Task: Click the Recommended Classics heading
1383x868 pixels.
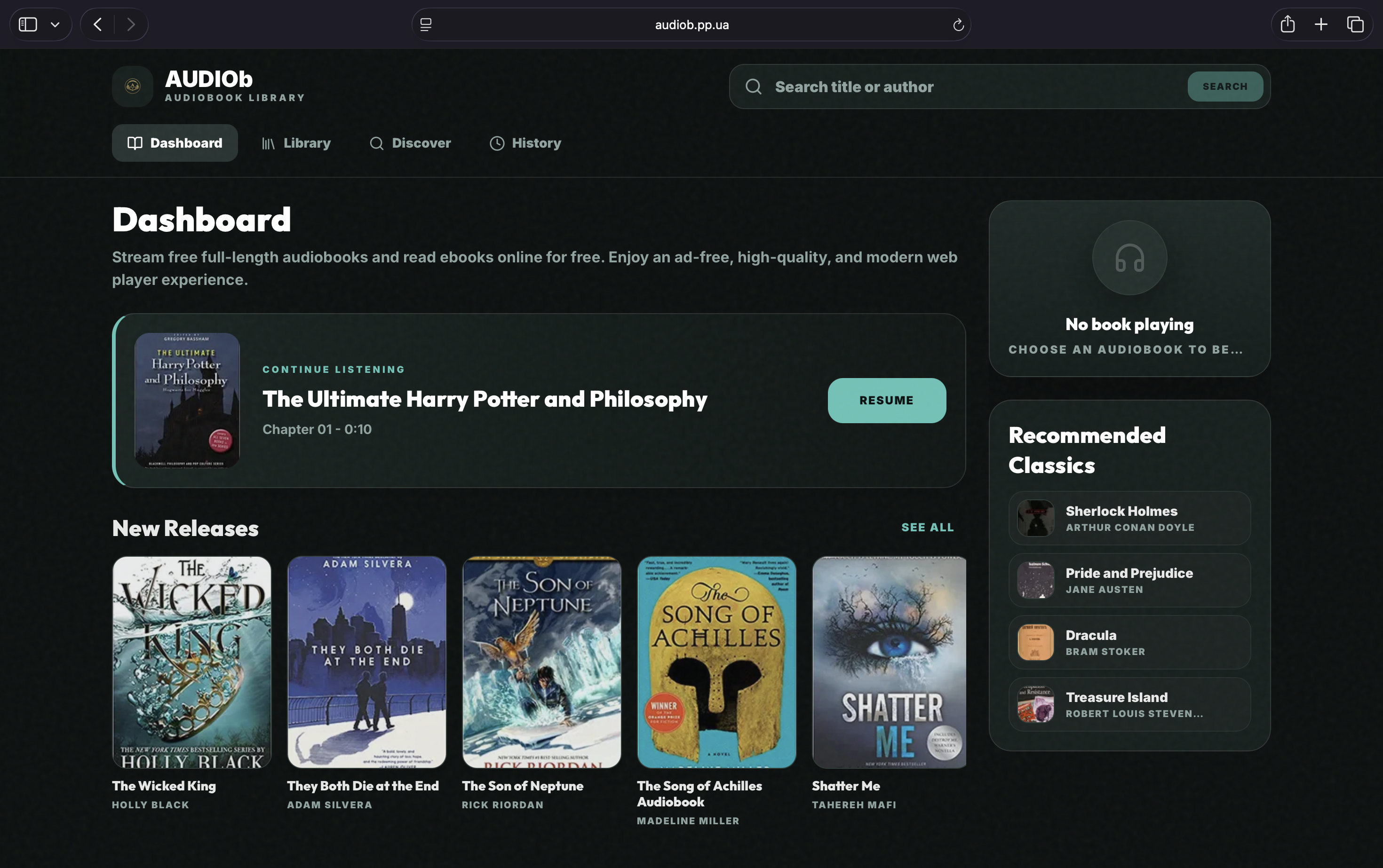Action: [x=1087, y=450]
